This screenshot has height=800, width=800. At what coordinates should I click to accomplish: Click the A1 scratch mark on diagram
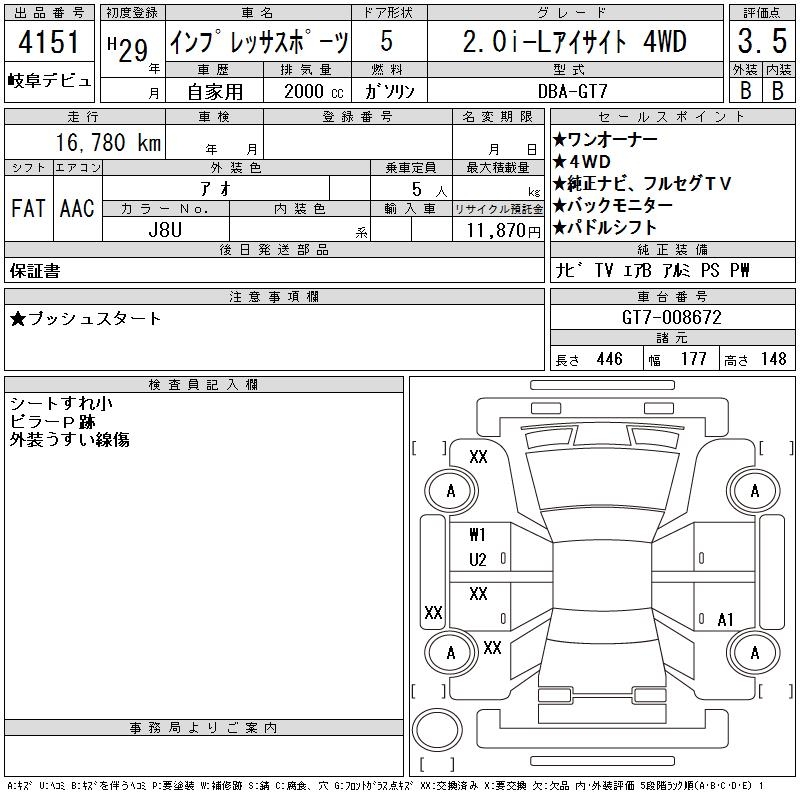click(726, 620)
